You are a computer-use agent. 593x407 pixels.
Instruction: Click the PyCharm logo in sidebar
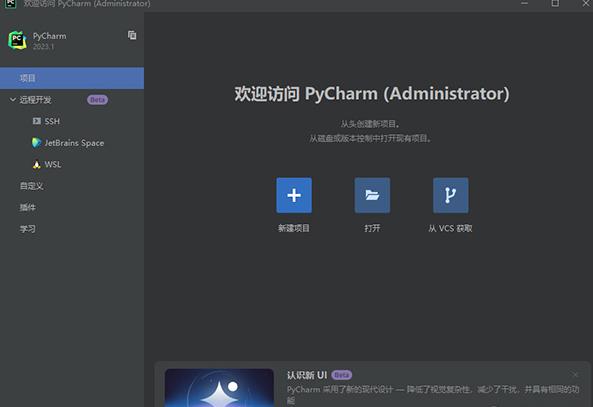pos(17,40)
